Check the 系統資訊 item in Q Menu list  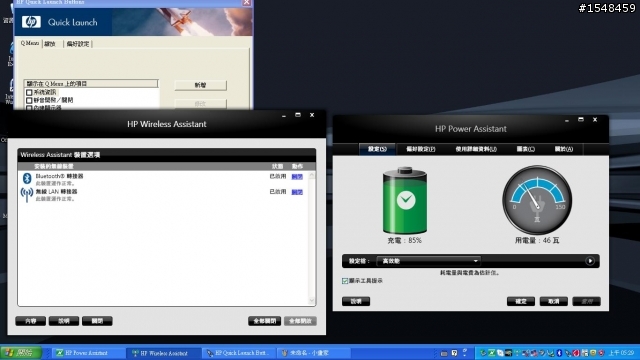[29, 93]
